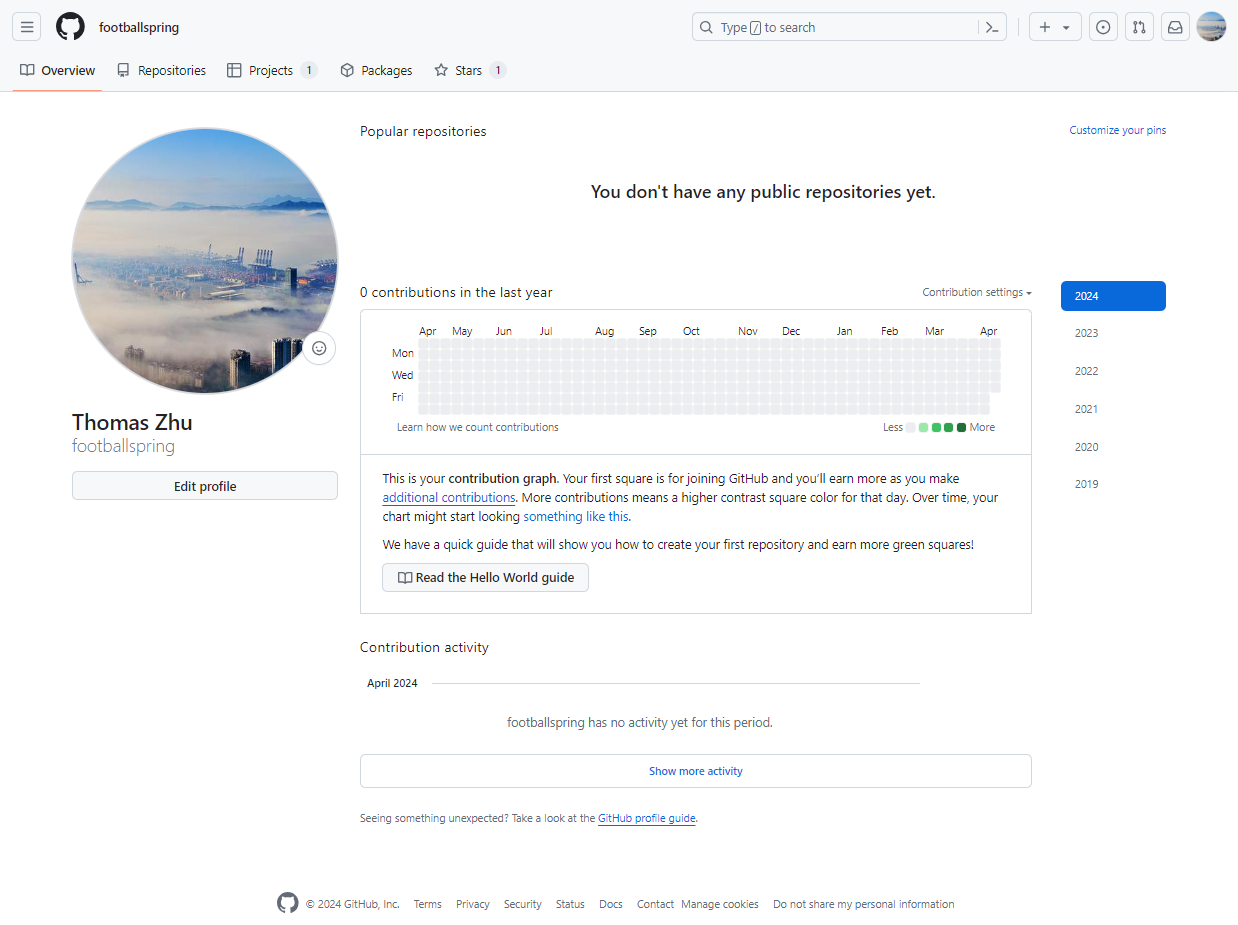1238x925 pixels.
Task: Set a status with the smiley icon
Action: coord(319,348)
